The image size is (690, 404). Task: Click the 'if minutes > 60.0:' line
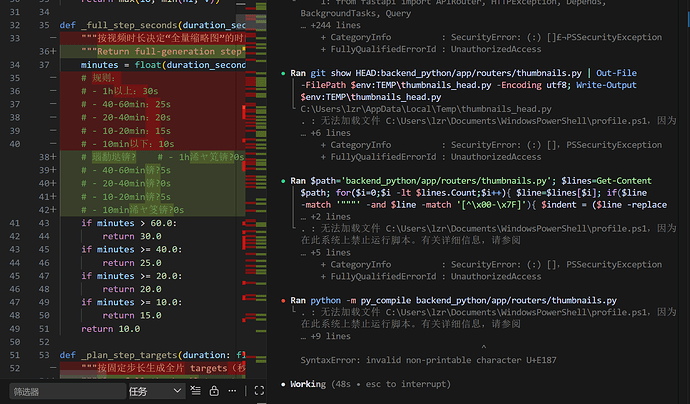128,223
